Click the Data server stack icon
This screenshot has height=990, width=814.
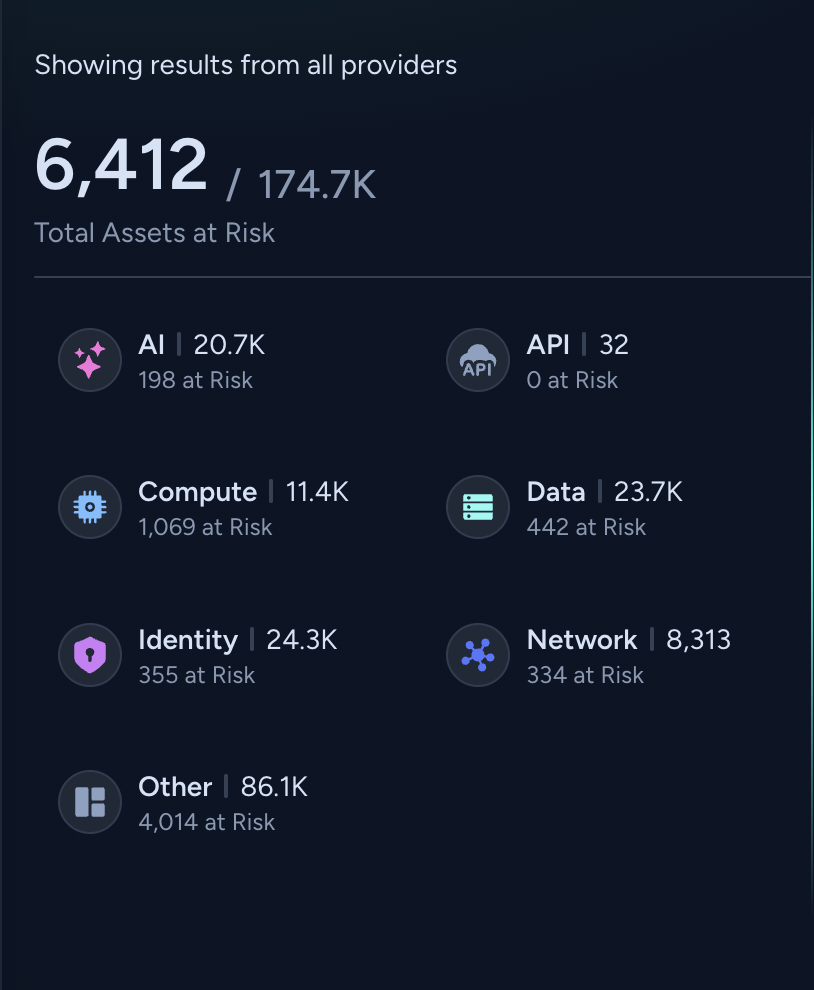click(x=478, y=507)
